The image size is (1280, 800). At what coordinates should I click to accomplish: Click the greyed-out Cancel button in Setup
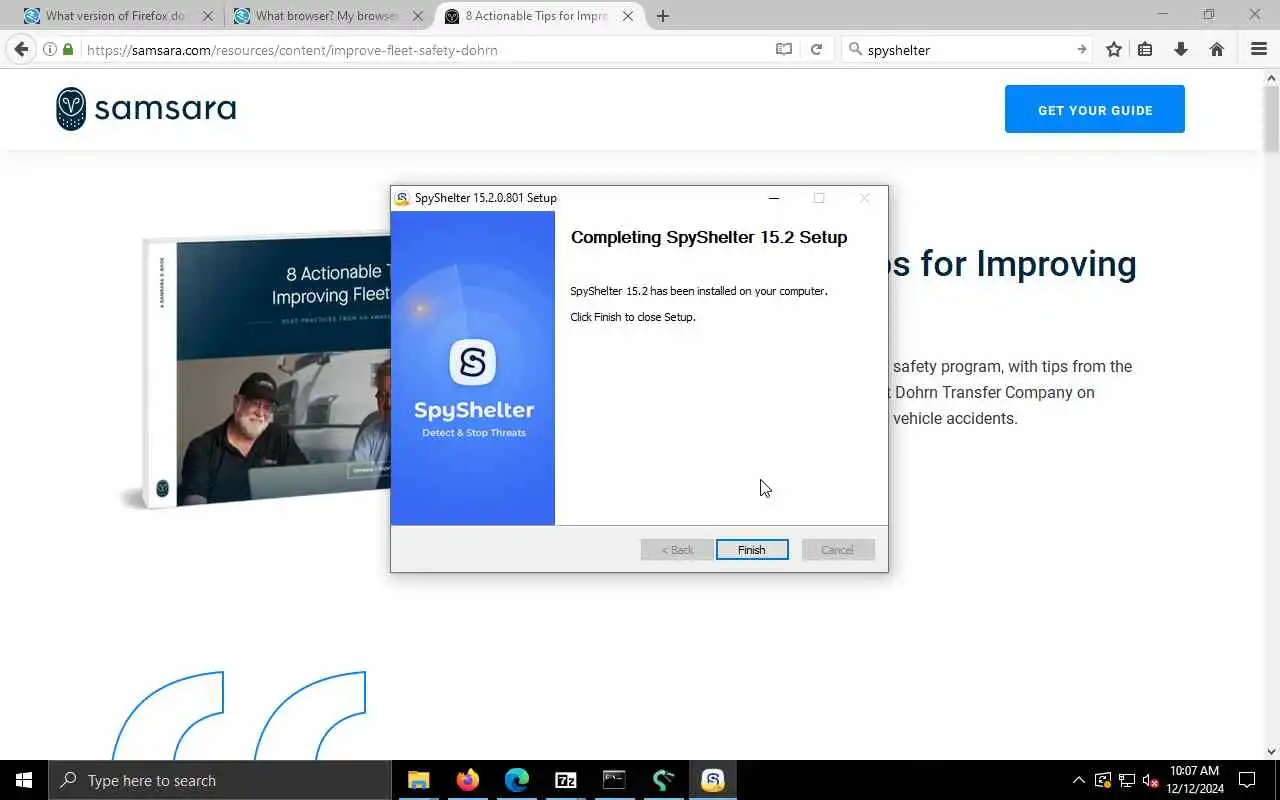[x=838, y=550]
